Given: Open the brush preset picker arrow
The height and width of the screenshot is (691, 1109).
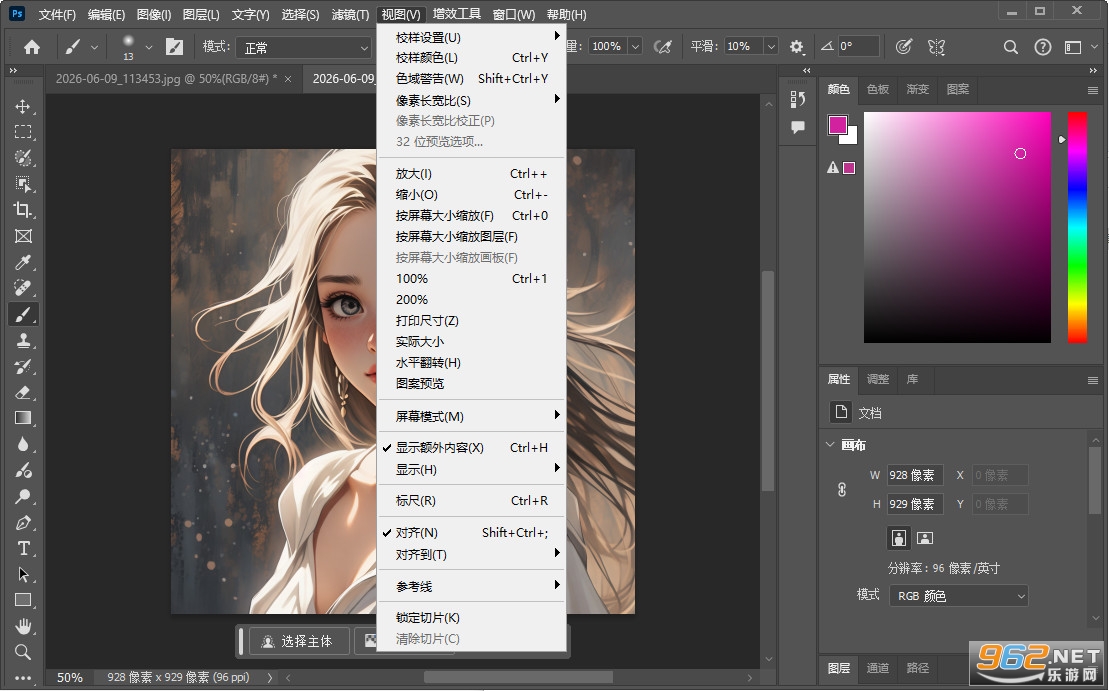Looking at the screenshot, I should pos(149,47).
